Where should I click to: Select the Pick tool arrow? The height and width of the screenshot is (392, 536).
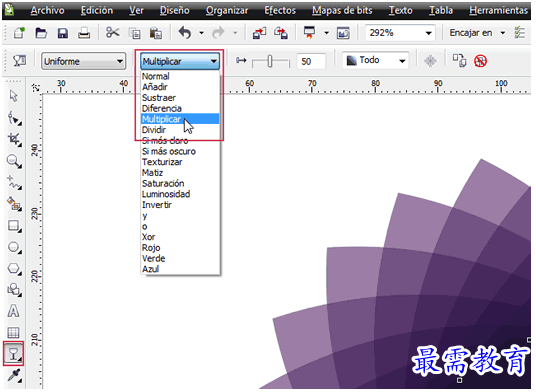click(x=14, y=96)
